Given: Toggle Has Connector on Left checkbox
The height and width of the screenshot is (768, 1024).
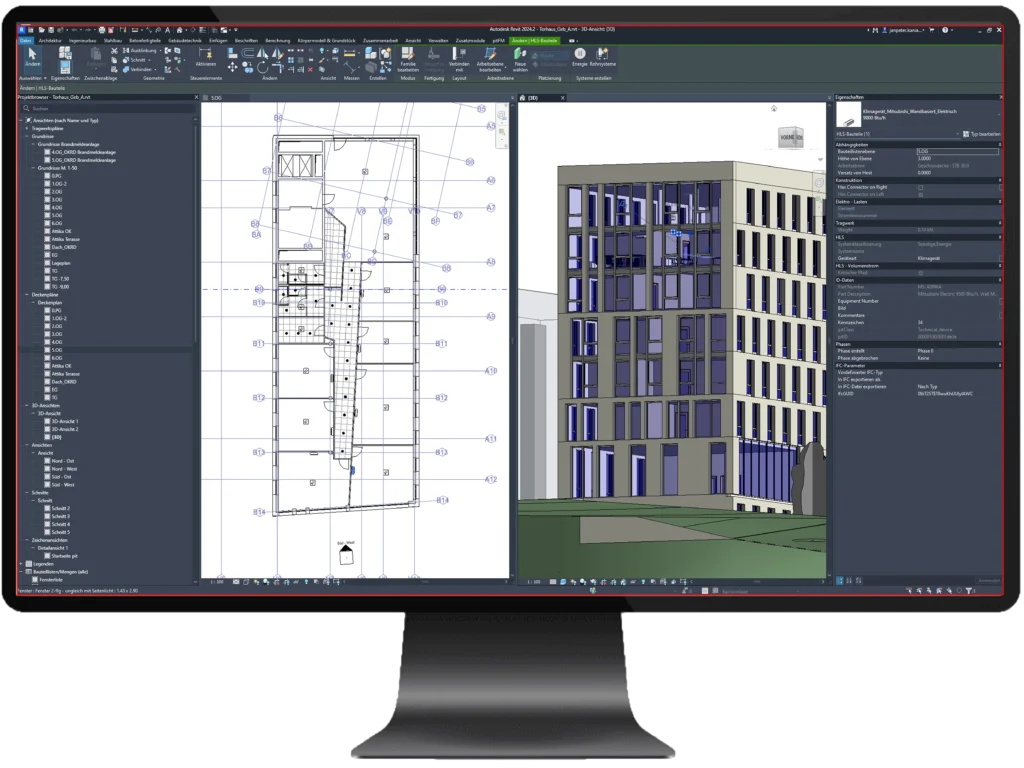Looking at the screenshot, I should (x=920, y=193).
